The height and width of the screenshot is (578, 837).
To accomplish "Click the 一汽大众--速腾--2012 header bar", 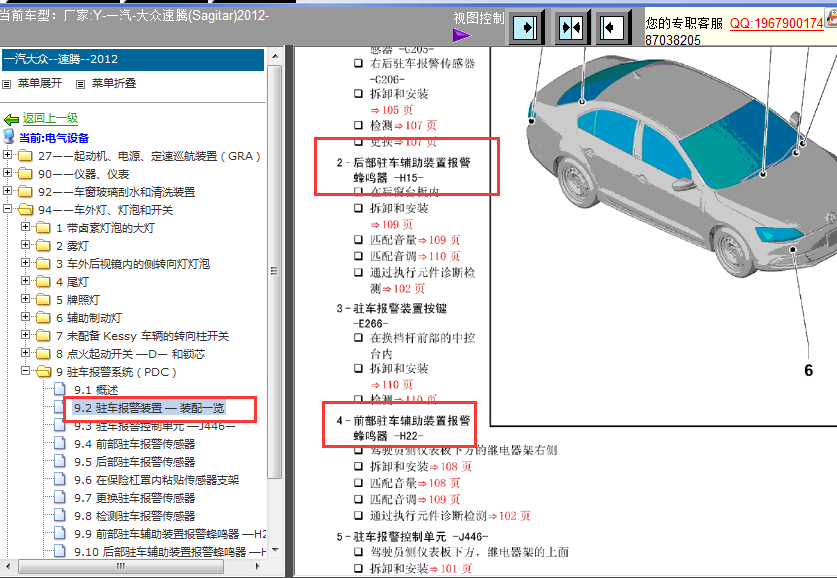I will pos(133,59).
